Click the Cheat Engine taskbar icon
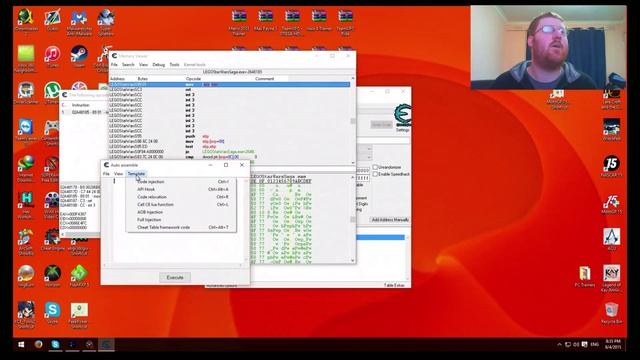This screenshot has width=640, height=360. point(106,344)
